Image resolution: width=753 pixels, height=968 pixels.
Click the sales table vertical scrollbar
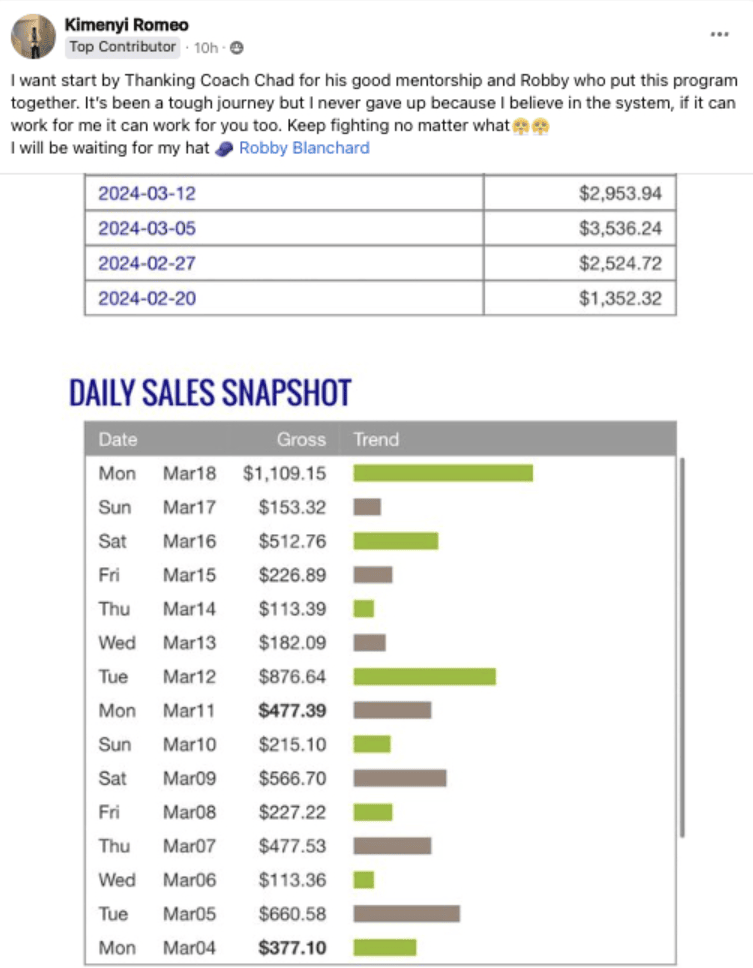(x=682, y=647)
